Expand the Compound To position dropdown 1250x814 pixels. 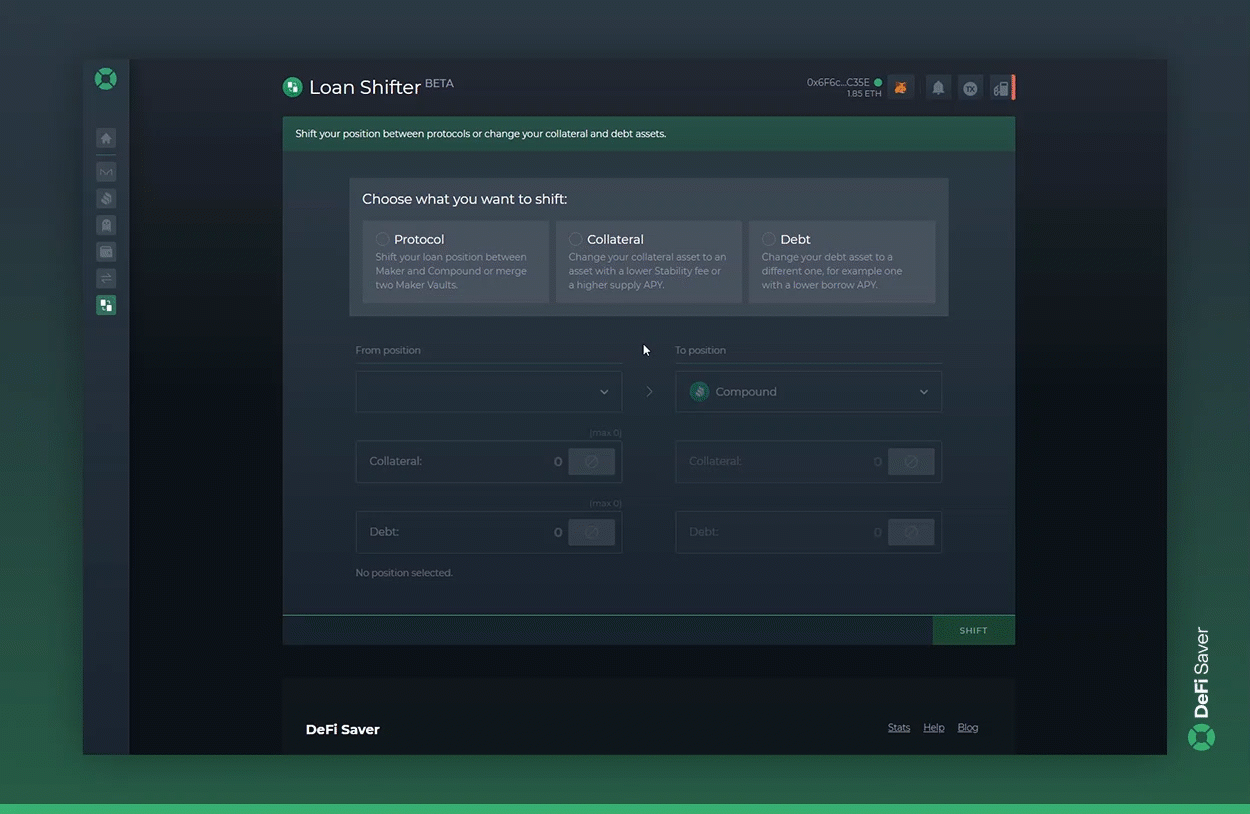click(x=808, y=392)
